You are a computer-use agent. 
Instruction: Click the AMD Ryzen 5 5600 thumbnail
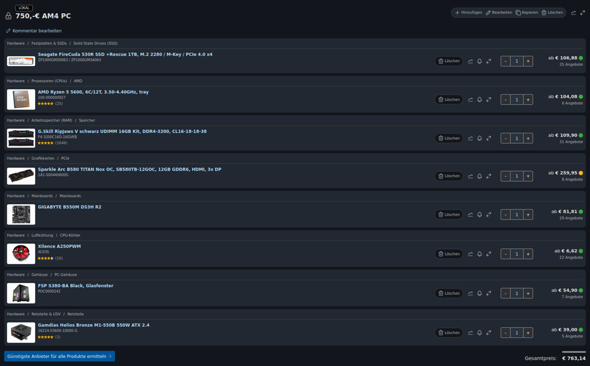point(21,99)
